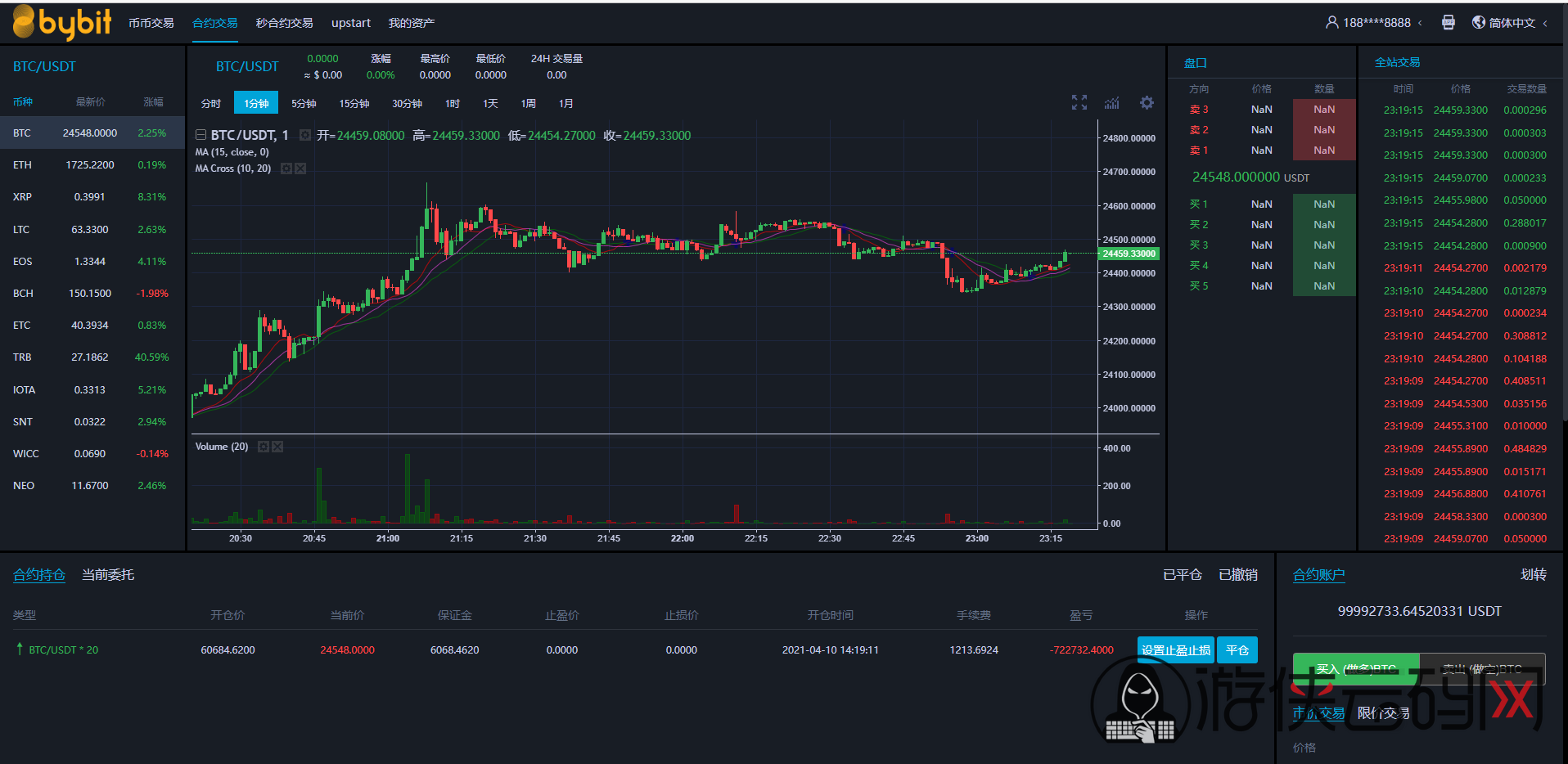Collapse the BTC/USDT chart legend

(201, 135)
